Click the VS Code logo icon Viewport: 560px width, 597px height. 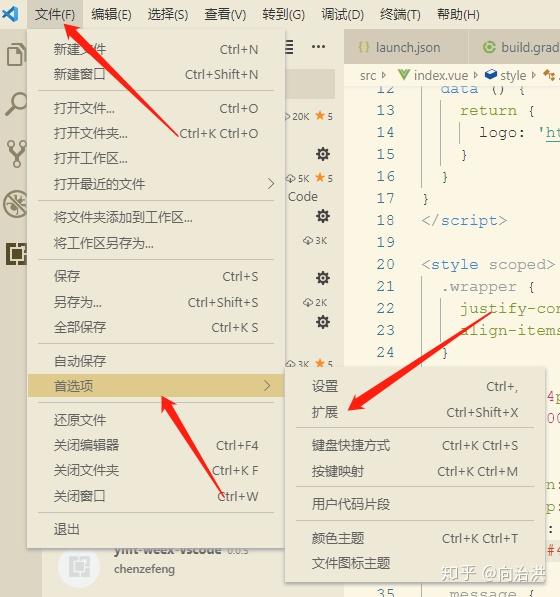tap(10, 14)
